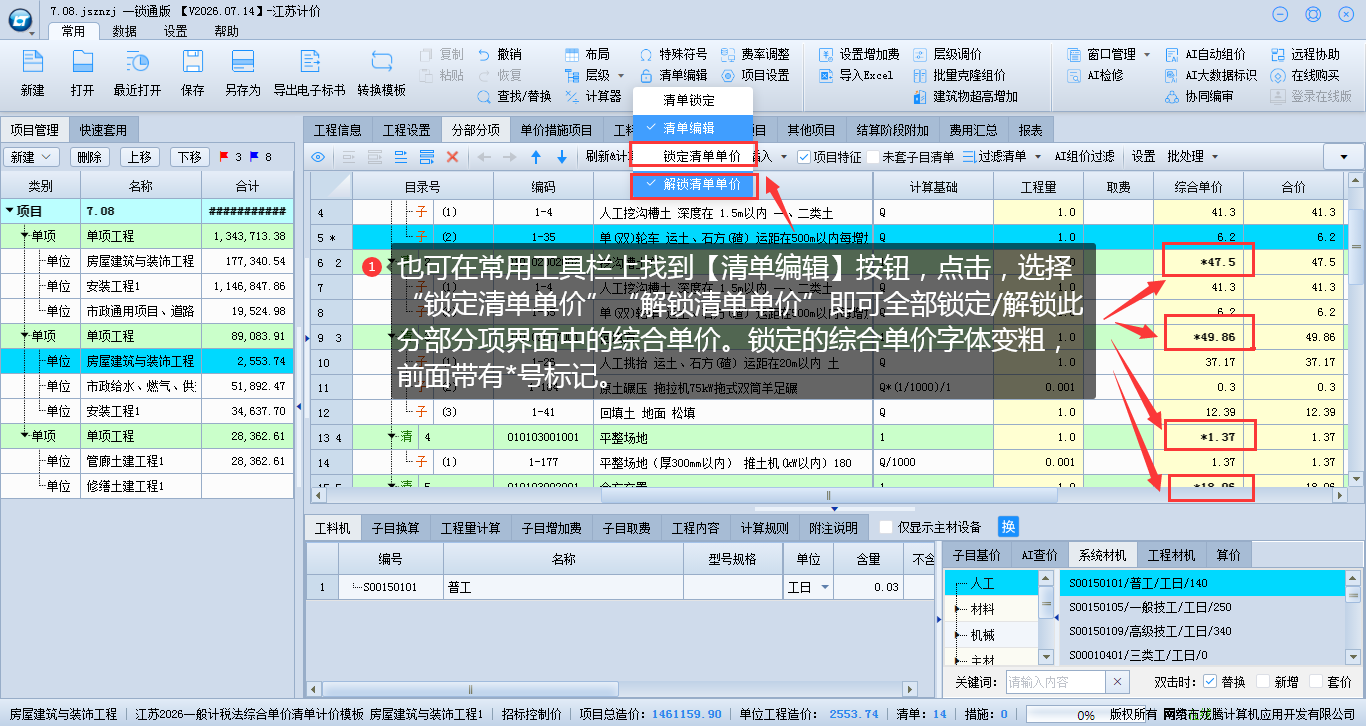Check the 仅显示主材设备 checkbox
The height and width of the screenshot is (726, 1366).
(886, 527)
